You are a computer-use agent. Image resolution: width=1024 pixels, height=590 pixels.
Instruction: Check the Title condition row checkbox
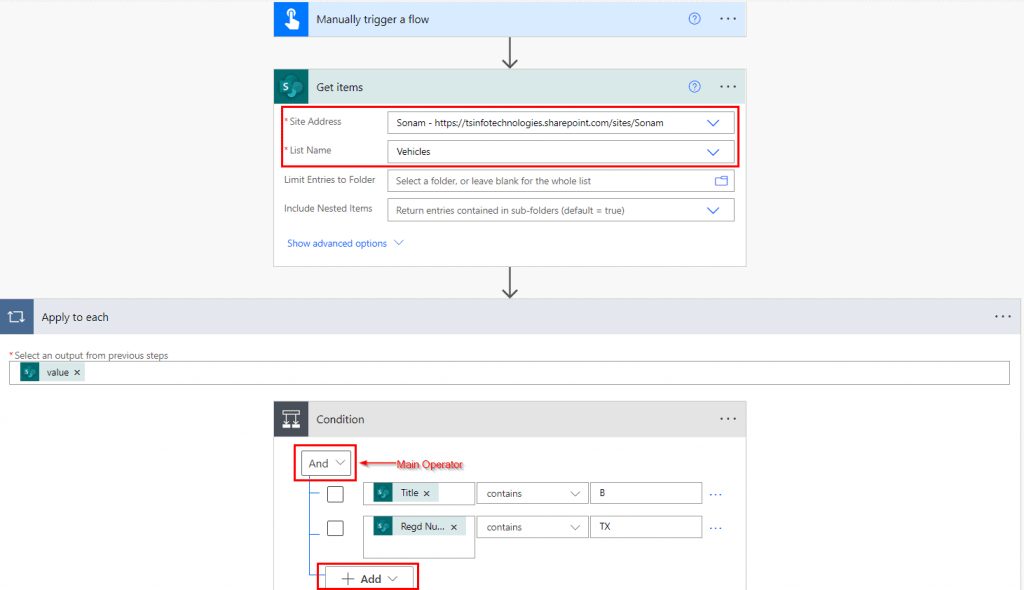335,494
